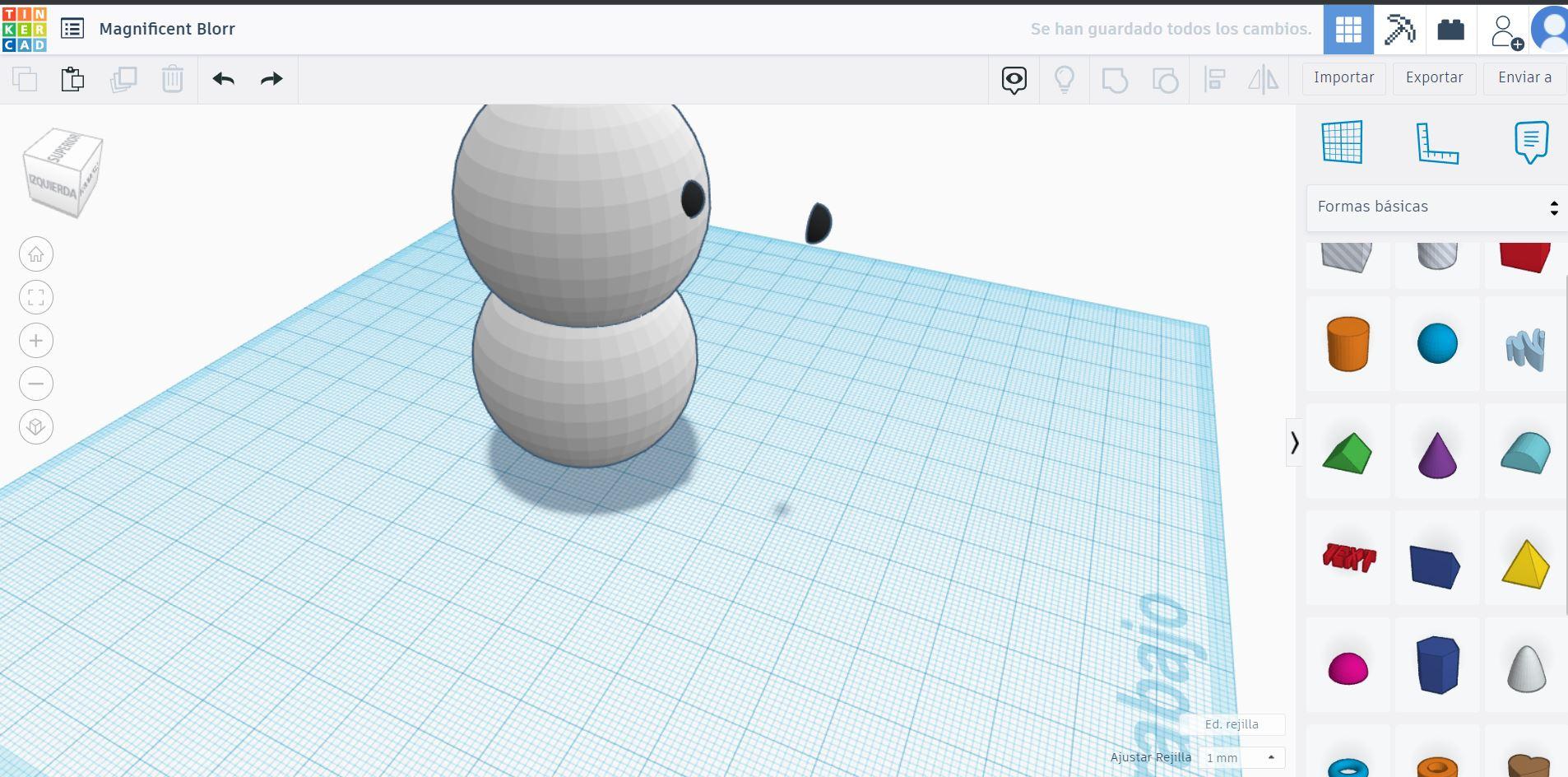The height and width of the screenshot is (777, 1568).
Task: Click the lightbulb hide/show icon
Action: click(x=1065, y=80)
